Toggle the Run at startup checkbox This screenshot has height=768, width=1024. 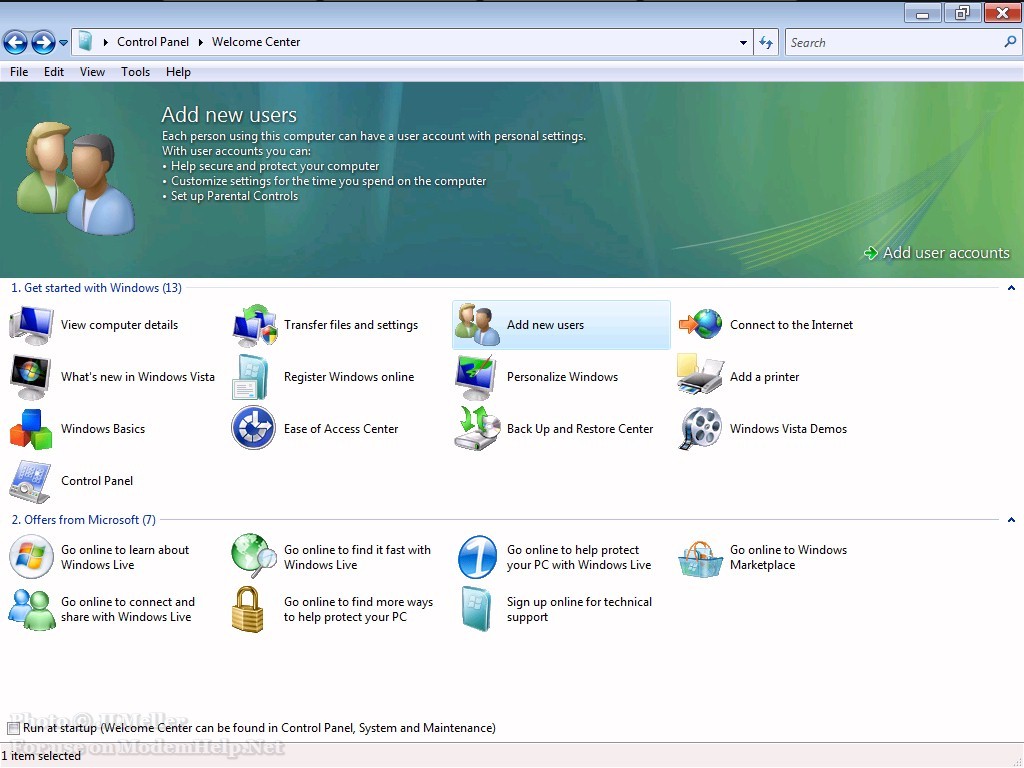[x=13, y=728]
